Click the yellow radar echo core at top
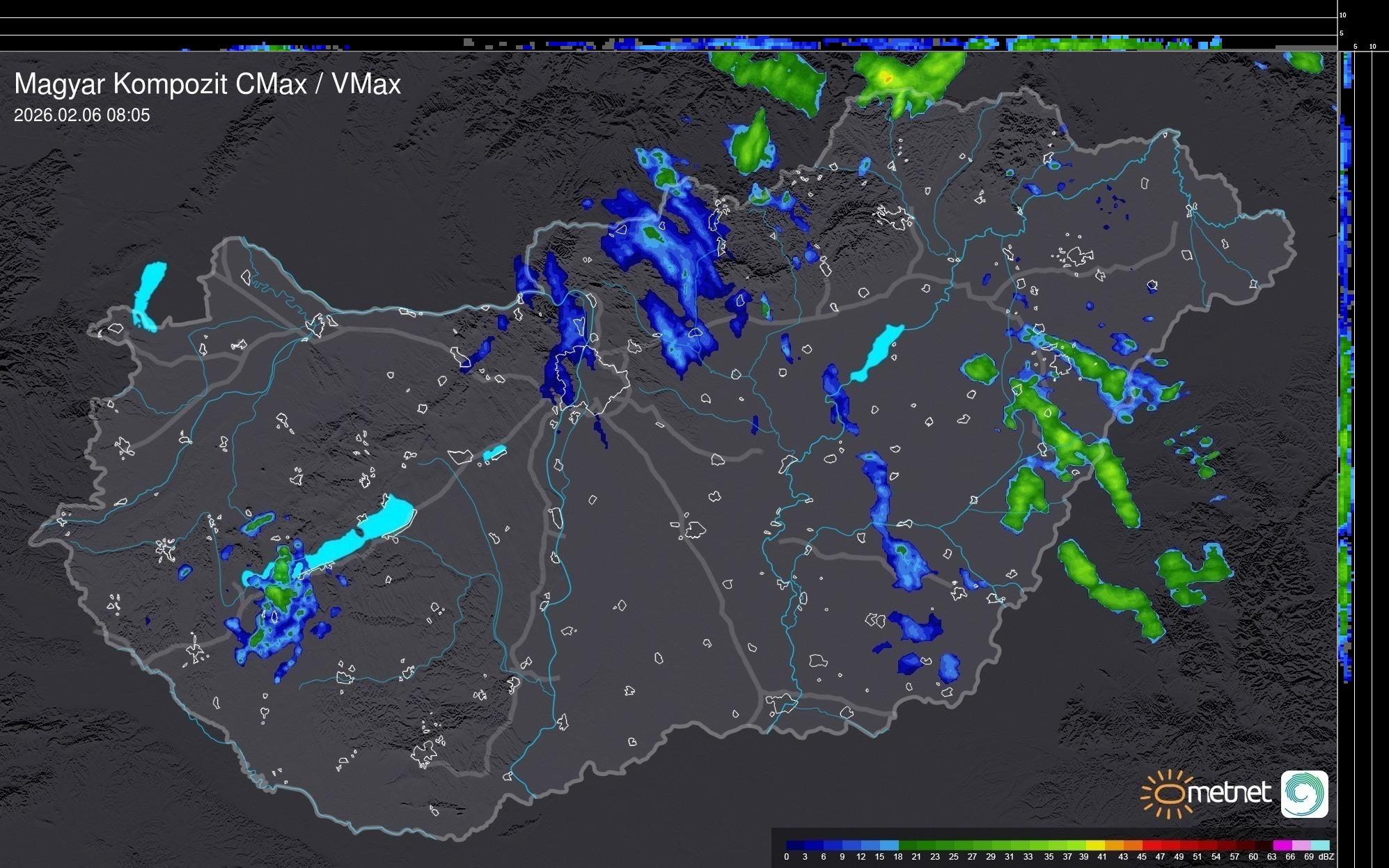 (x=886, y=77)
